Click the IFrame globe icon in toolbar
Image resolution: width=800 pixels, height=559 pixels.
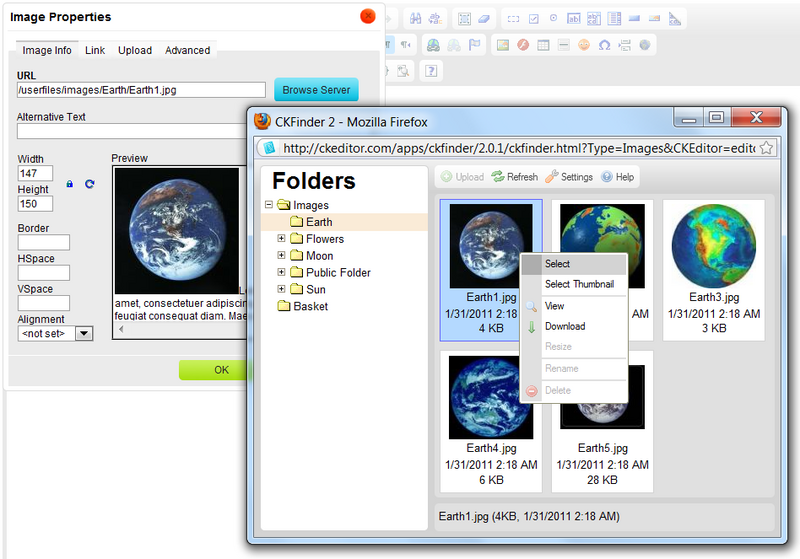point(645,45)
